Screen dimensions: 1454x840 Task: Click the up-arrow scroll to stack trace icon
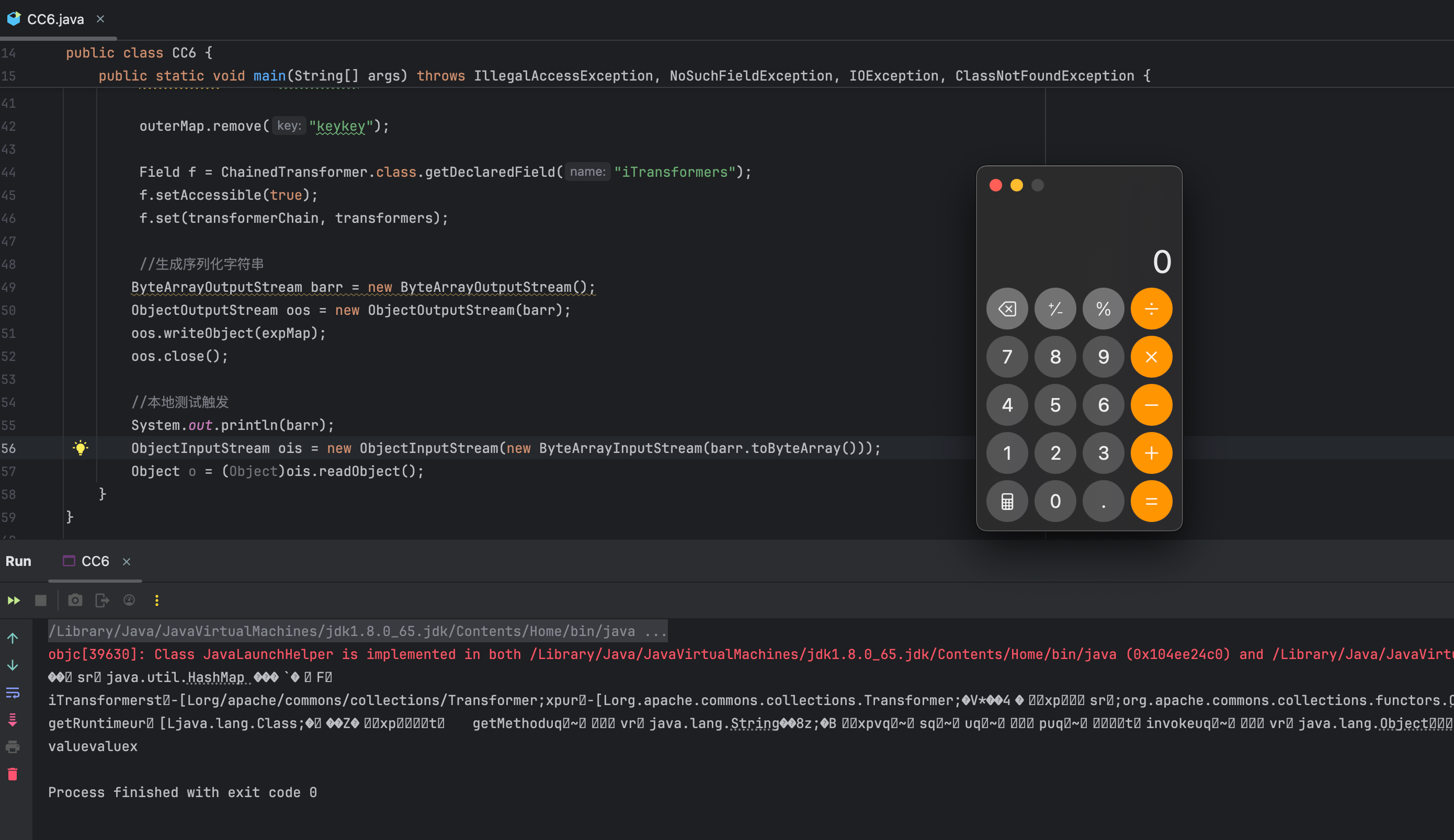point(13,638)
